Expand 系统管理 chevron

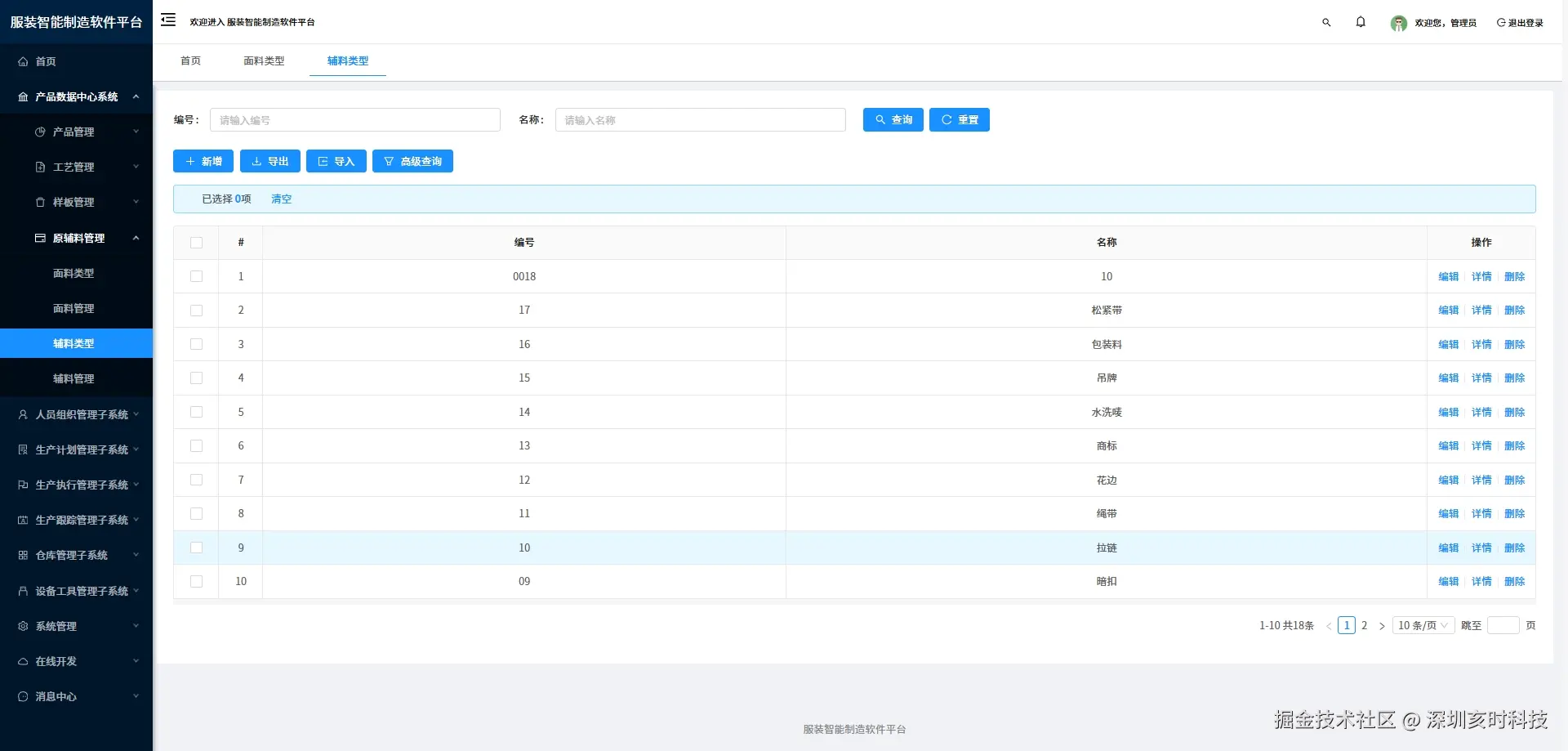point(136,626)
